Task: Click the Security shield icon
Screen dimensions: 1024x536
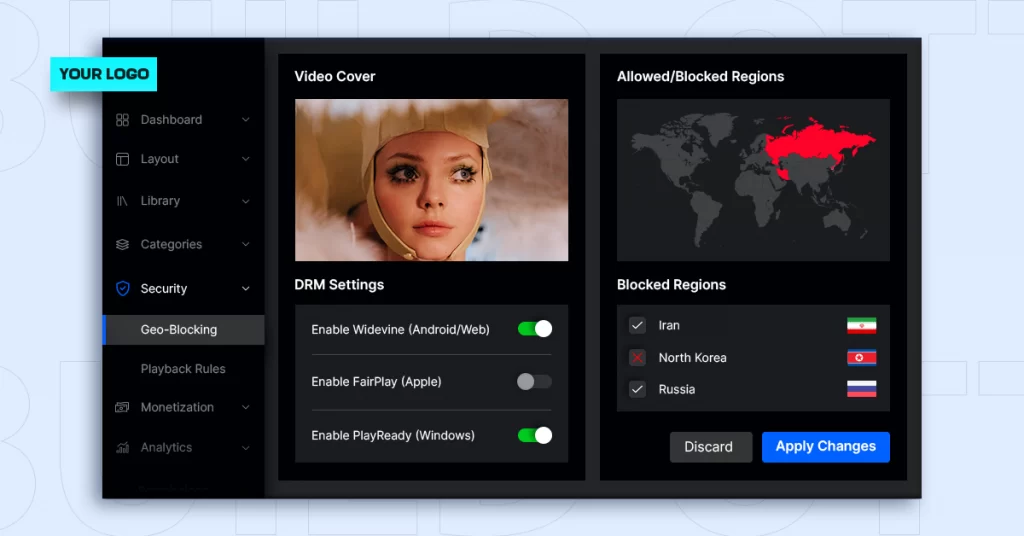Action: coord(123,289)
